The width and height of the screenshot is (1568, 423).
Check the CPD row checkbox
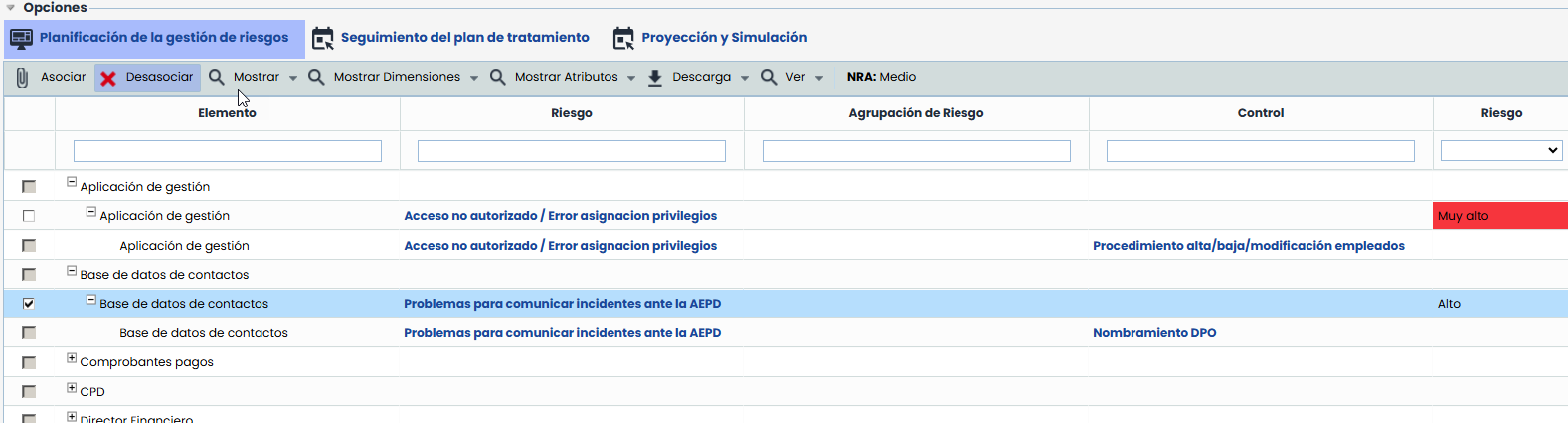tap(29, 392)
